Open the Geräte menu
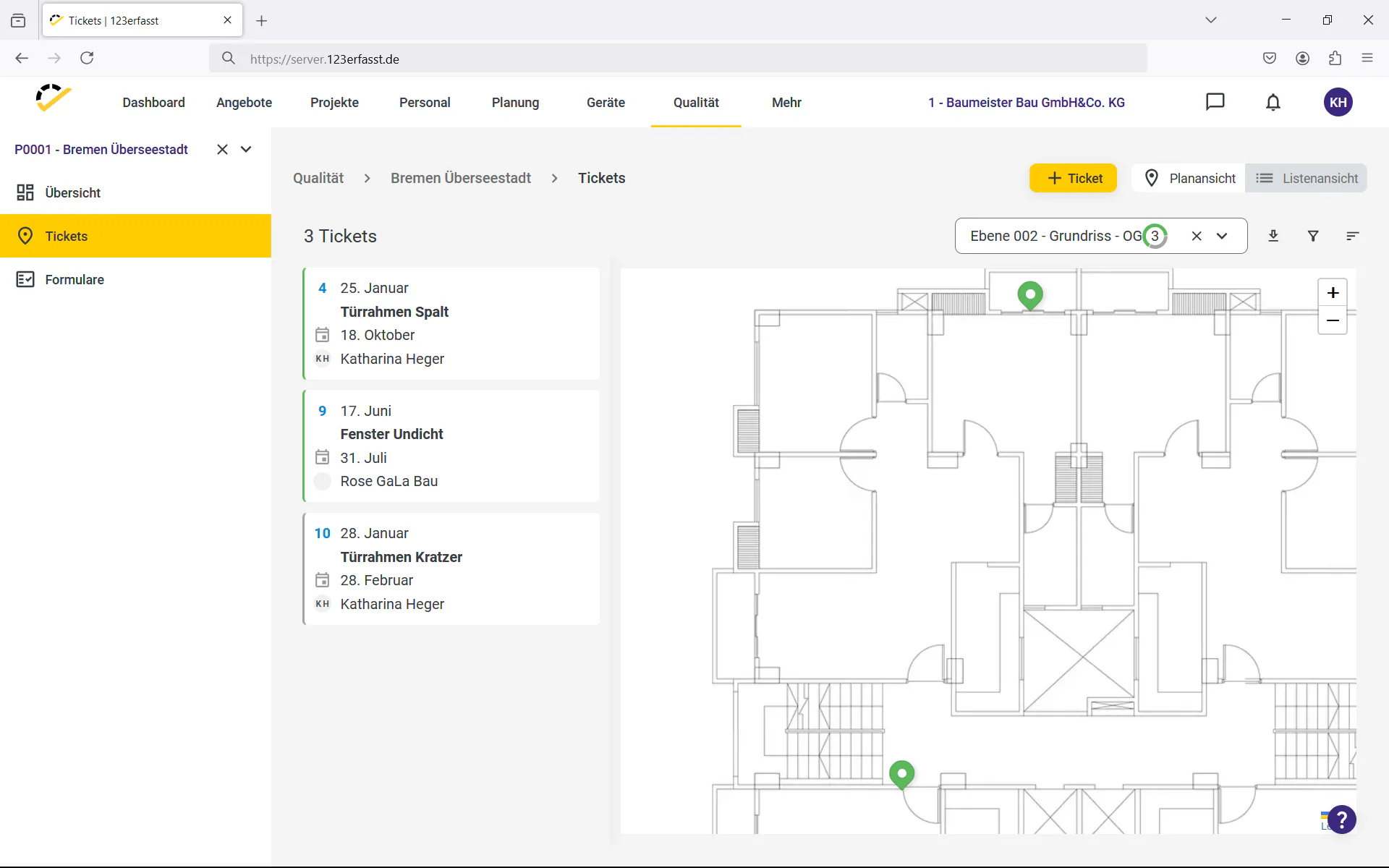Viewport: 1389px width, 868px height. click(606, 103)
